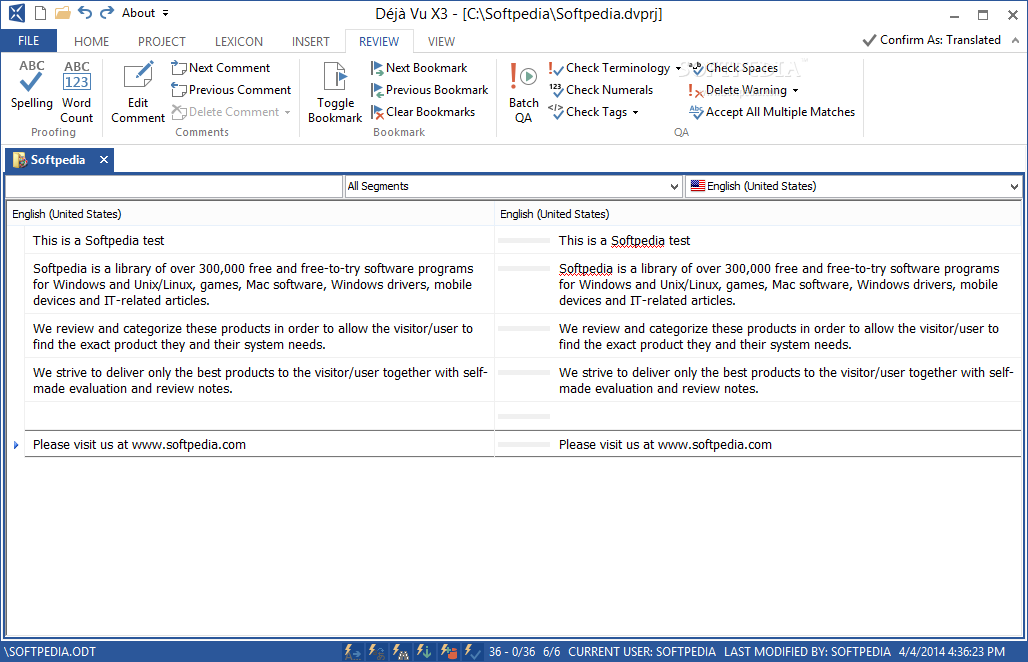
Task: Clear Bookmarks in the project
Action: [423, 112]
